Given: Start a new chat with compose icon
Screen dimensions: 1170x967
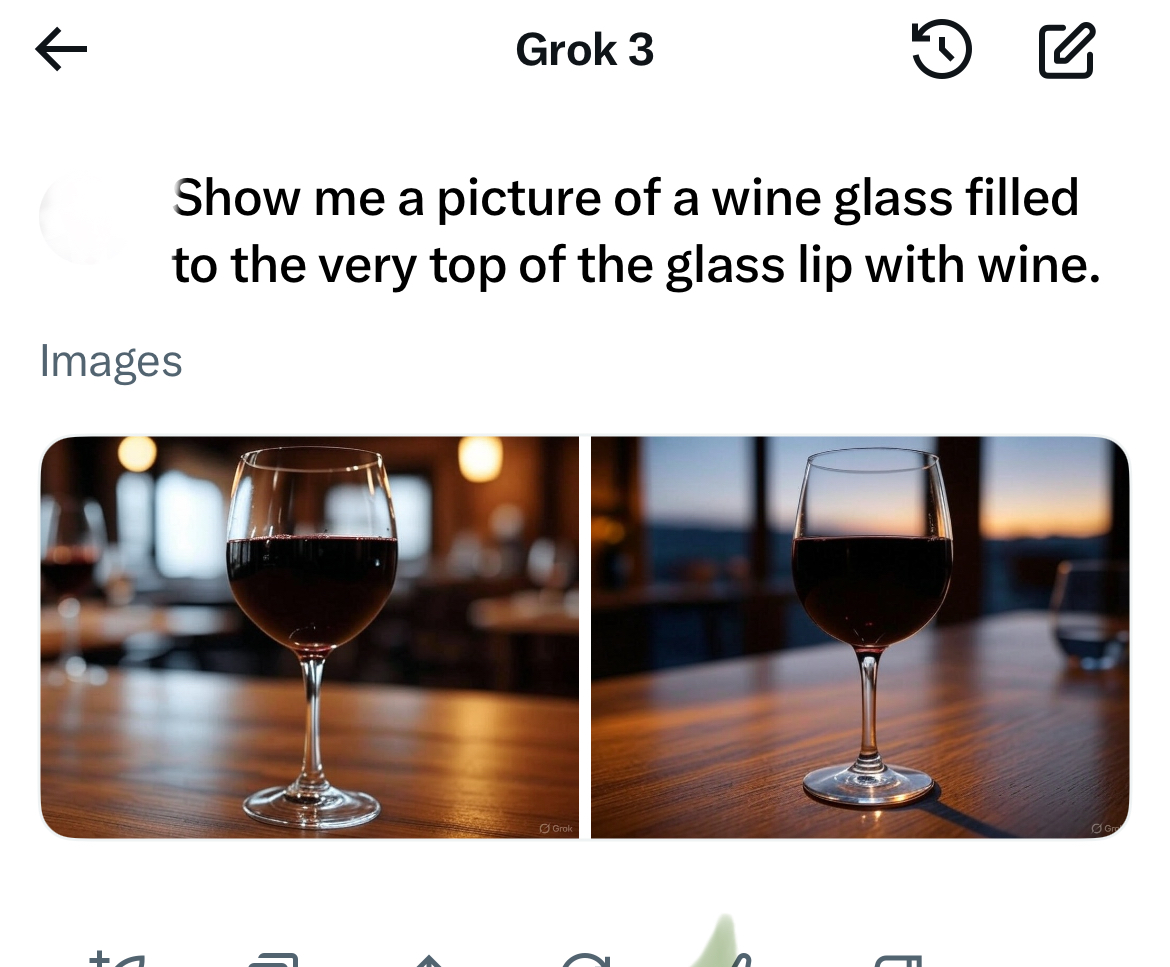Looking at the screenshot, I should 1067,50.
